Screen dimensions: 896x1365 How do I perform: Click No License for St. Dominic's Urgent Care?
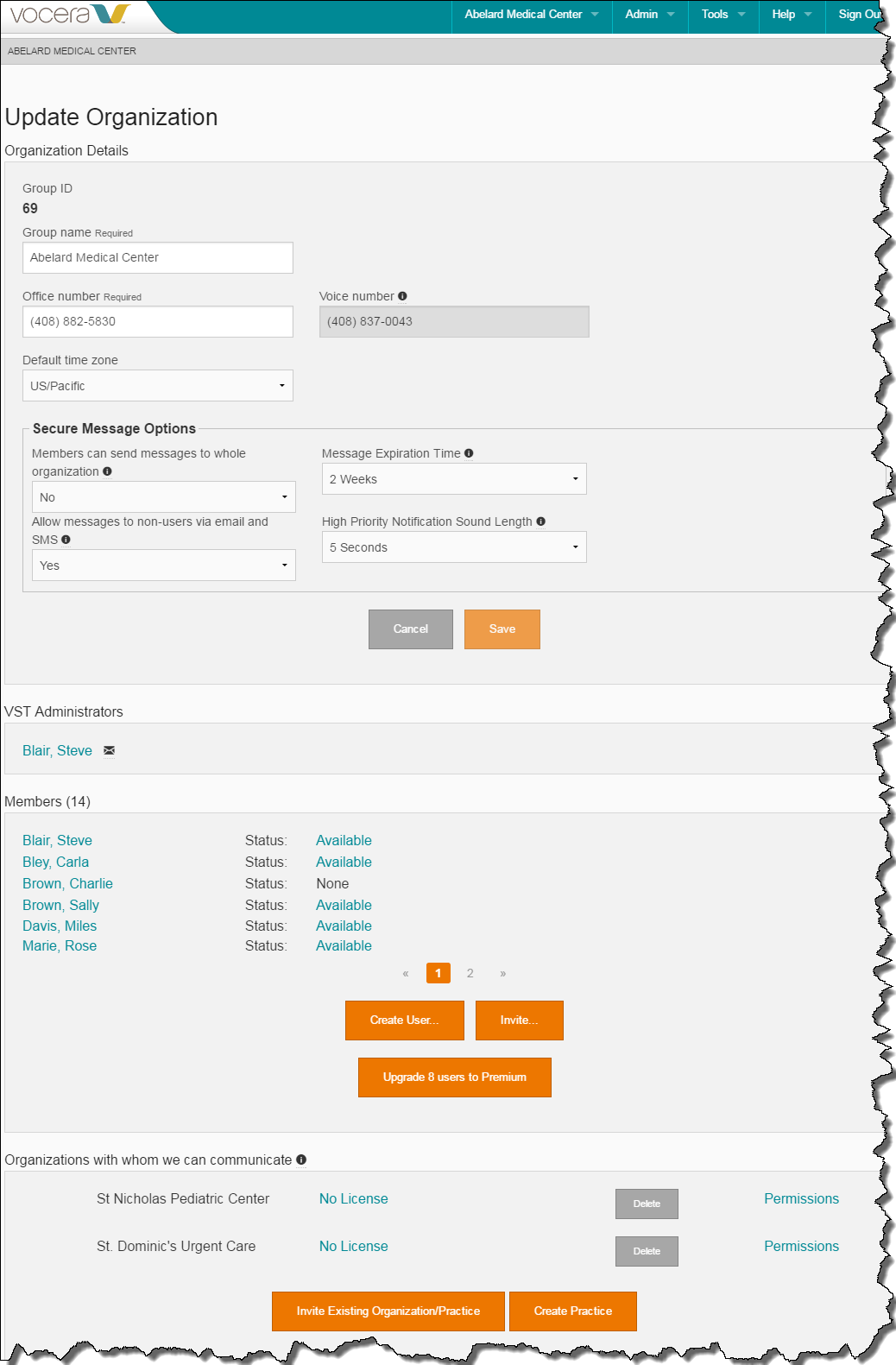[354, 1247]
